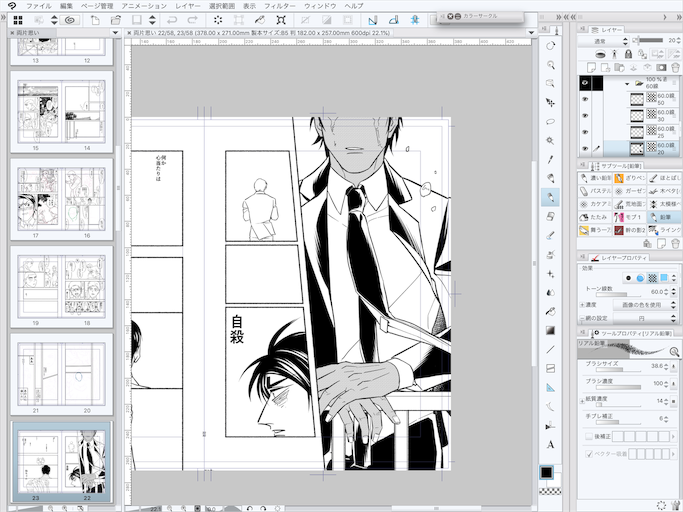Click the Create layer mask icon
The height and width of the screenshot is (512, 683).
(x=662, y=68)
